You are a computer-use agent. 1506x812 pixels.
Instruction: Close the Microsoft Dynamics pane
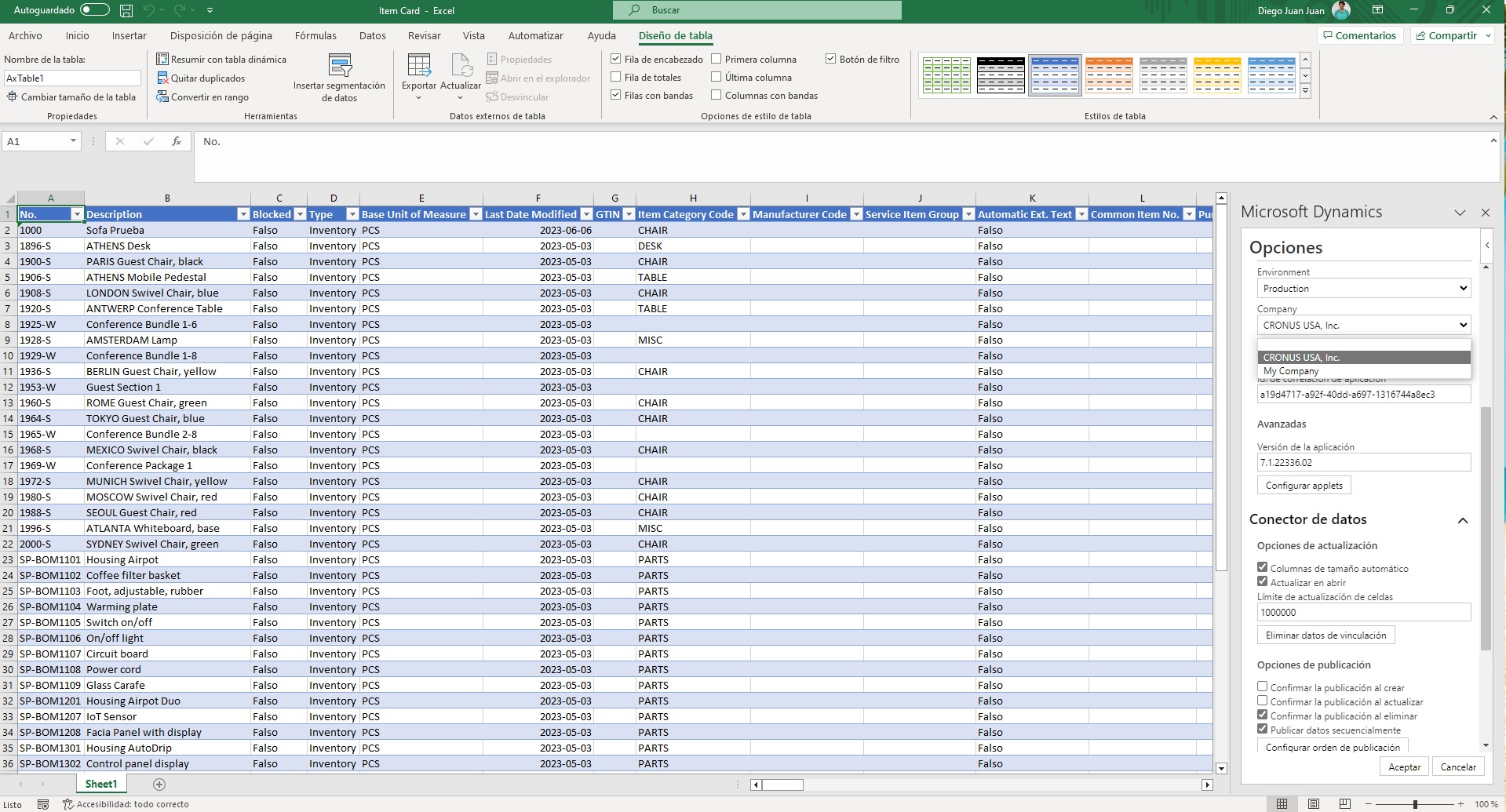(x=1485, y=213)
